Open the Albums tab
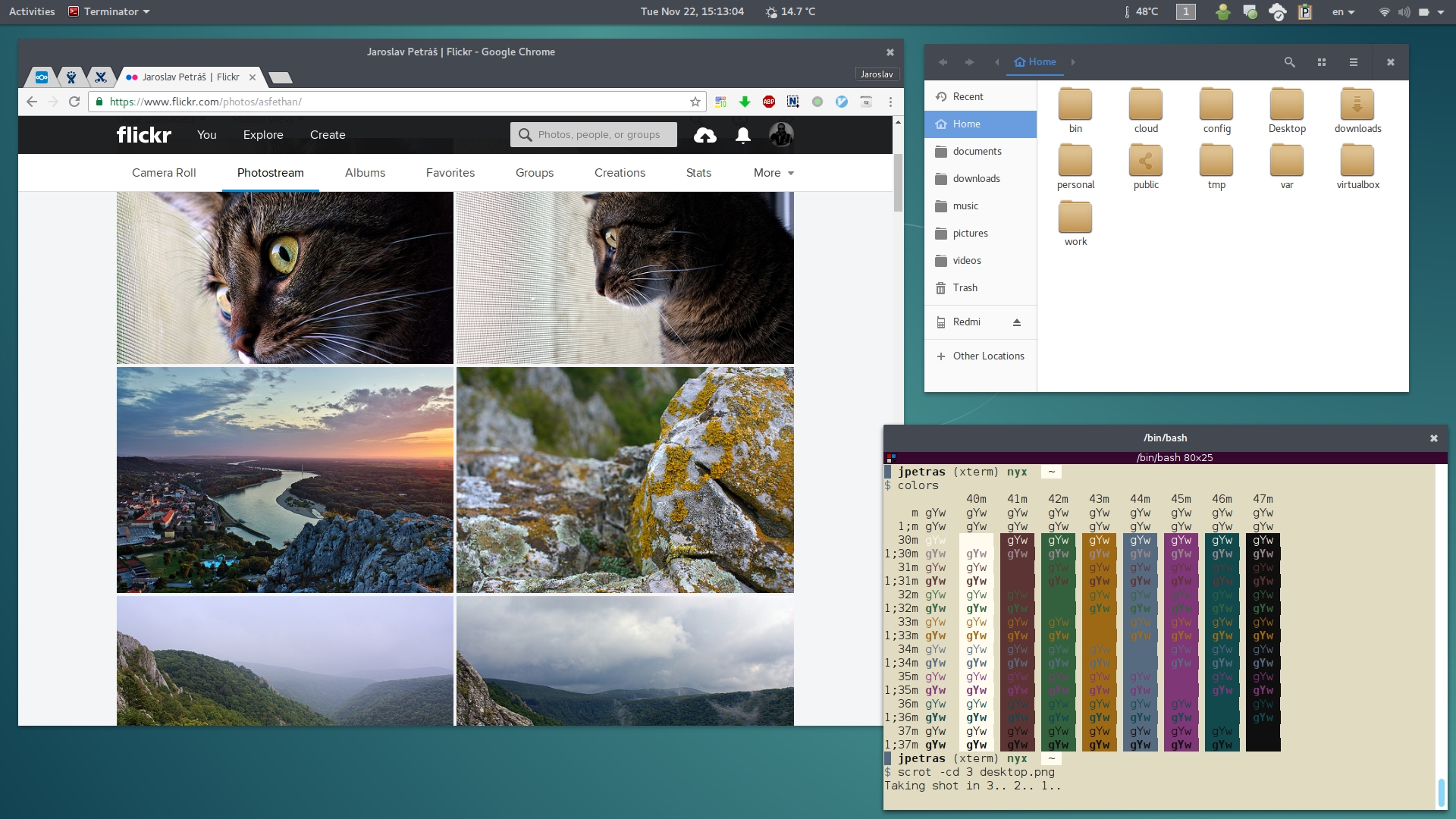Screen dimensions: 1456x819 pyautogui.click(x=365, y=173)
